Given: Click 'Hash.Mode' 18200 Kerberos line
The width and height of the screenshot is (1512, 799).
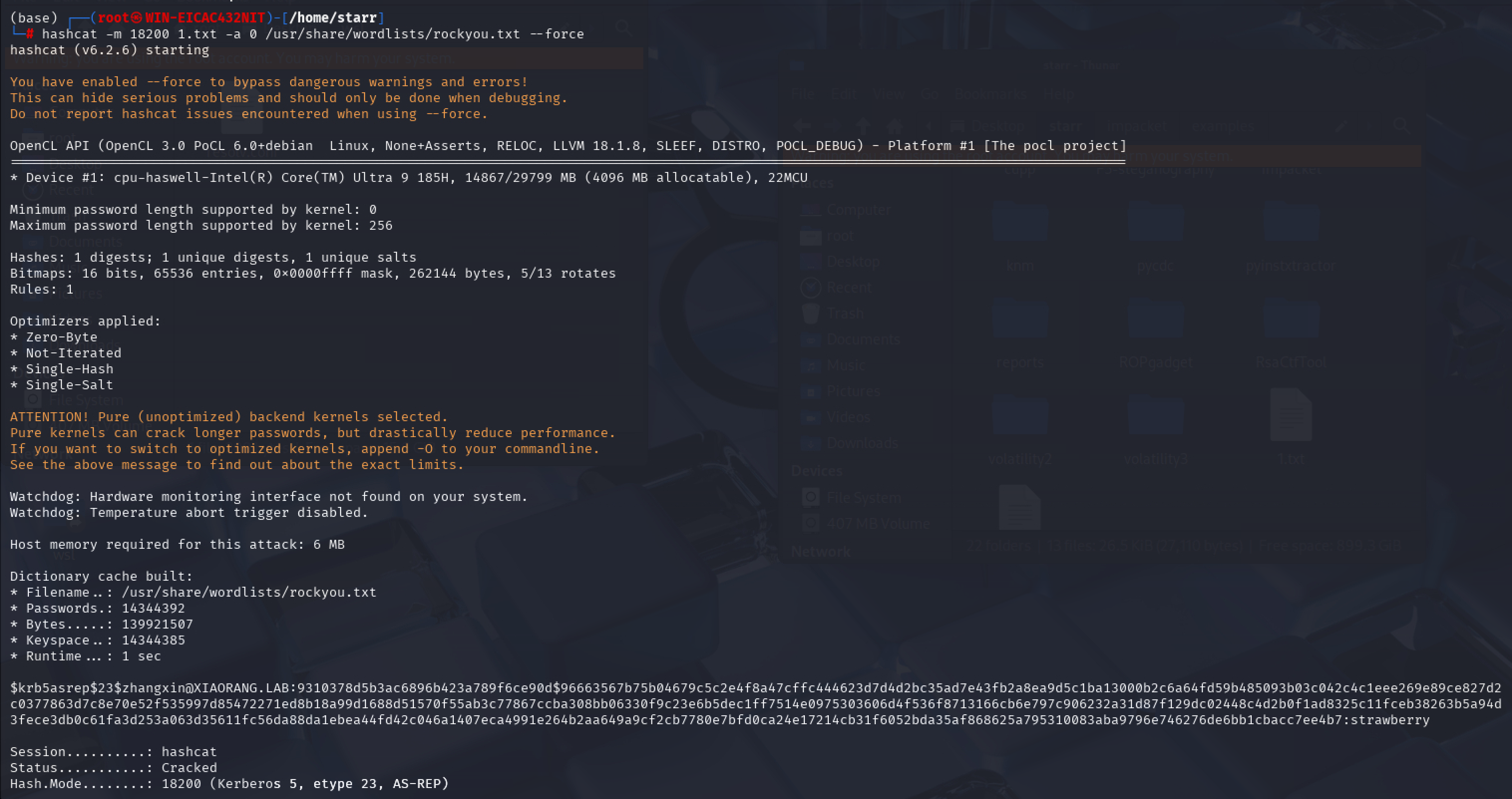Looking at the screenshot, I should (229, 784).
